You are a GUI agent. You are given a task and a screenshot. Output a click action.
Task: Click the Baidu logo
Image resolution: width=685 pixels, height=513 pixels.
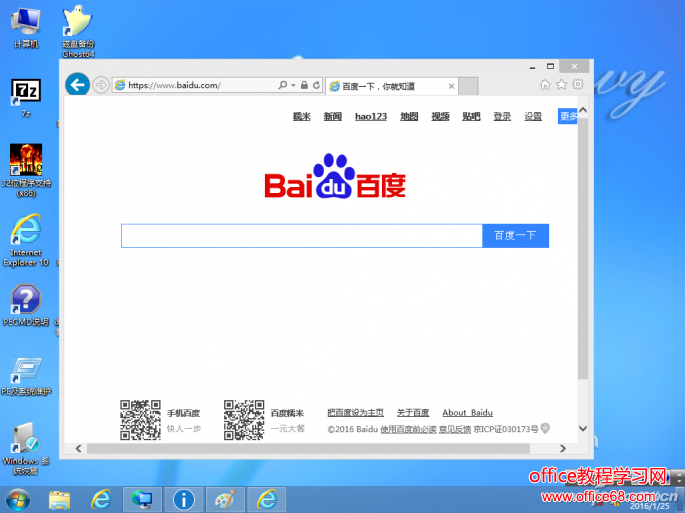pos(335,177)
